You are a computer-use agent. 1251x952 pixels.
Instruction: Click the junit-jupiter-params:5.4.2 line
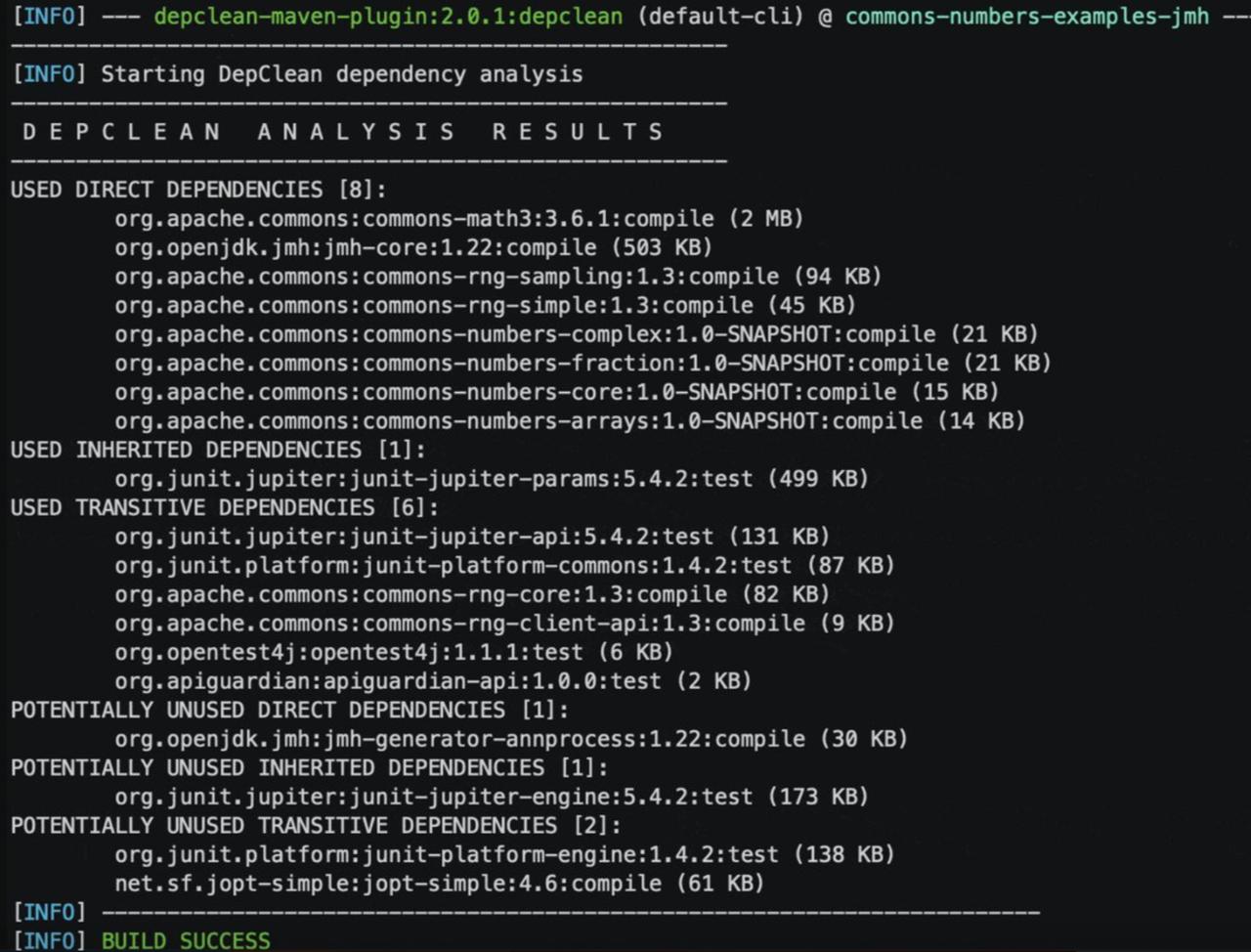point(491,479)
